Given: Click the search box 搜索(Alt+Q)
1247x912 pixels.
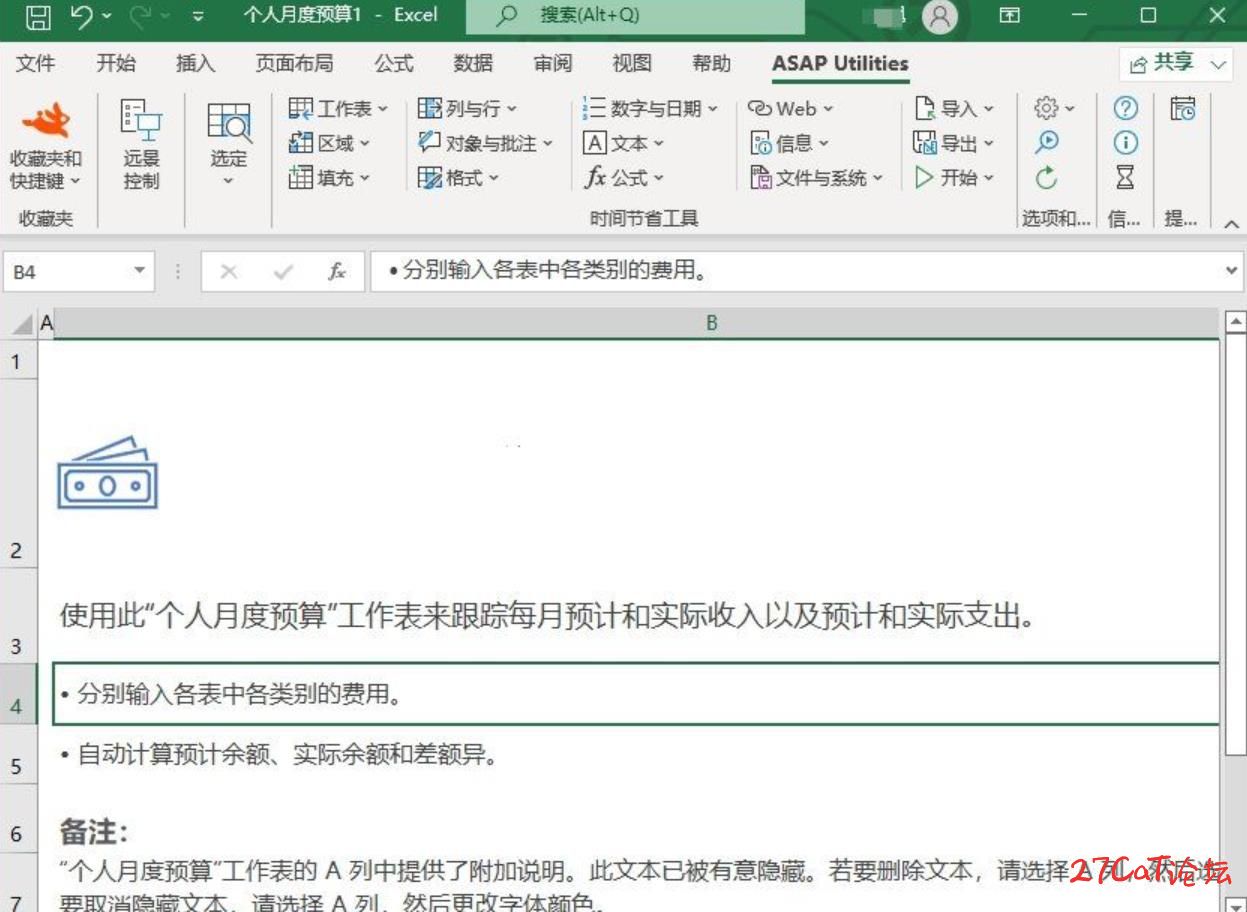Looking at the screenshot, I should (x=635, y=16).
